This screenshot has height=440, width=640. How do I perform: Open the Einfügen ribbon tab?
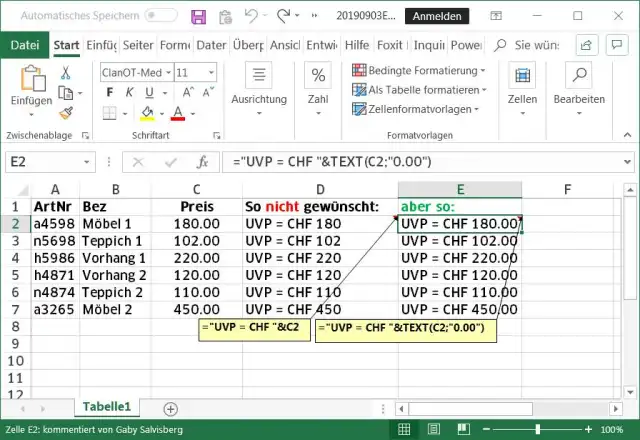102,45
